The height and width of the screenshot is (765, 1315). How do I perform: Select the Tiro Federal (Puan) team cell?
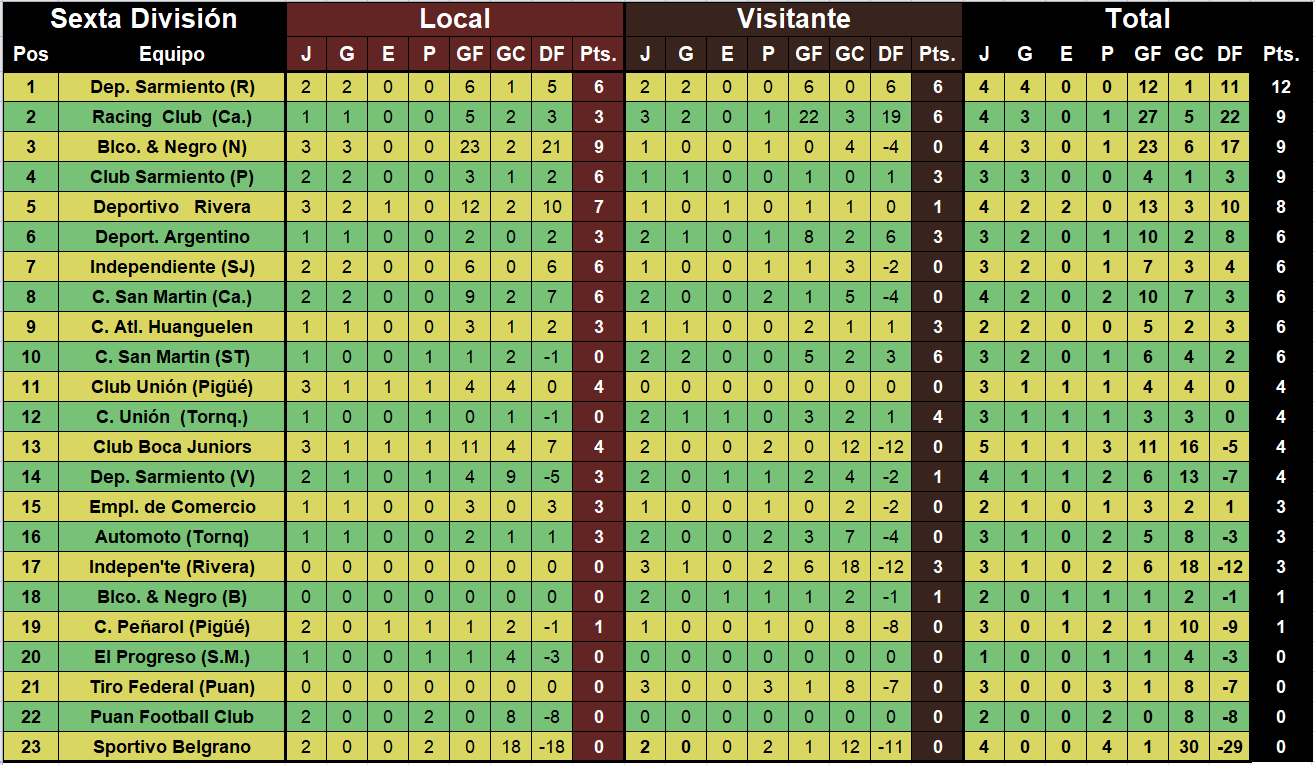tap(172, 687)
